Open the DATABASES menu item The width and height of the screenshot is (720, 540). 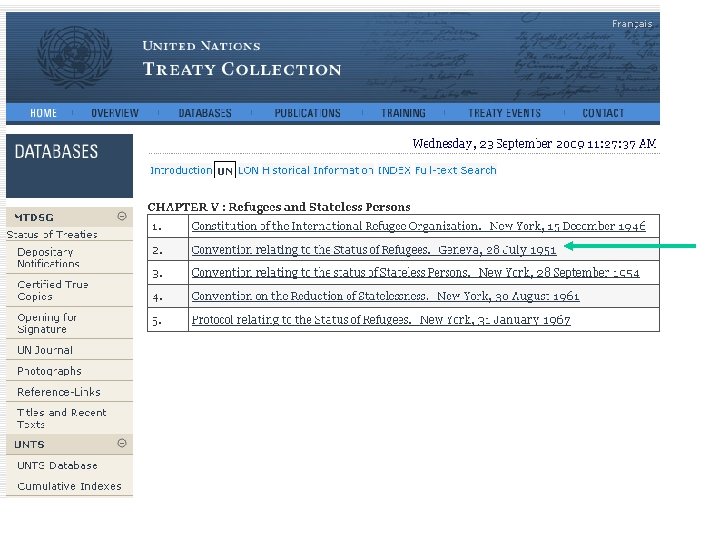coord(205,113)
